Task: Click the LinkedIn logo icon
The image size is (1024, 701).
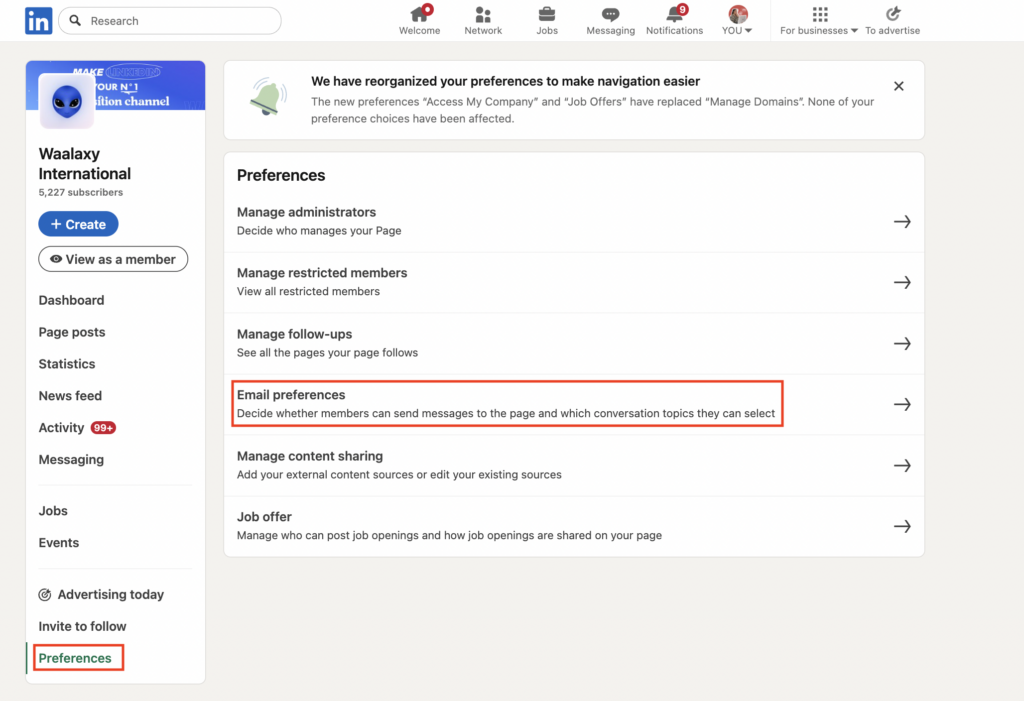Action: [38, 20]
